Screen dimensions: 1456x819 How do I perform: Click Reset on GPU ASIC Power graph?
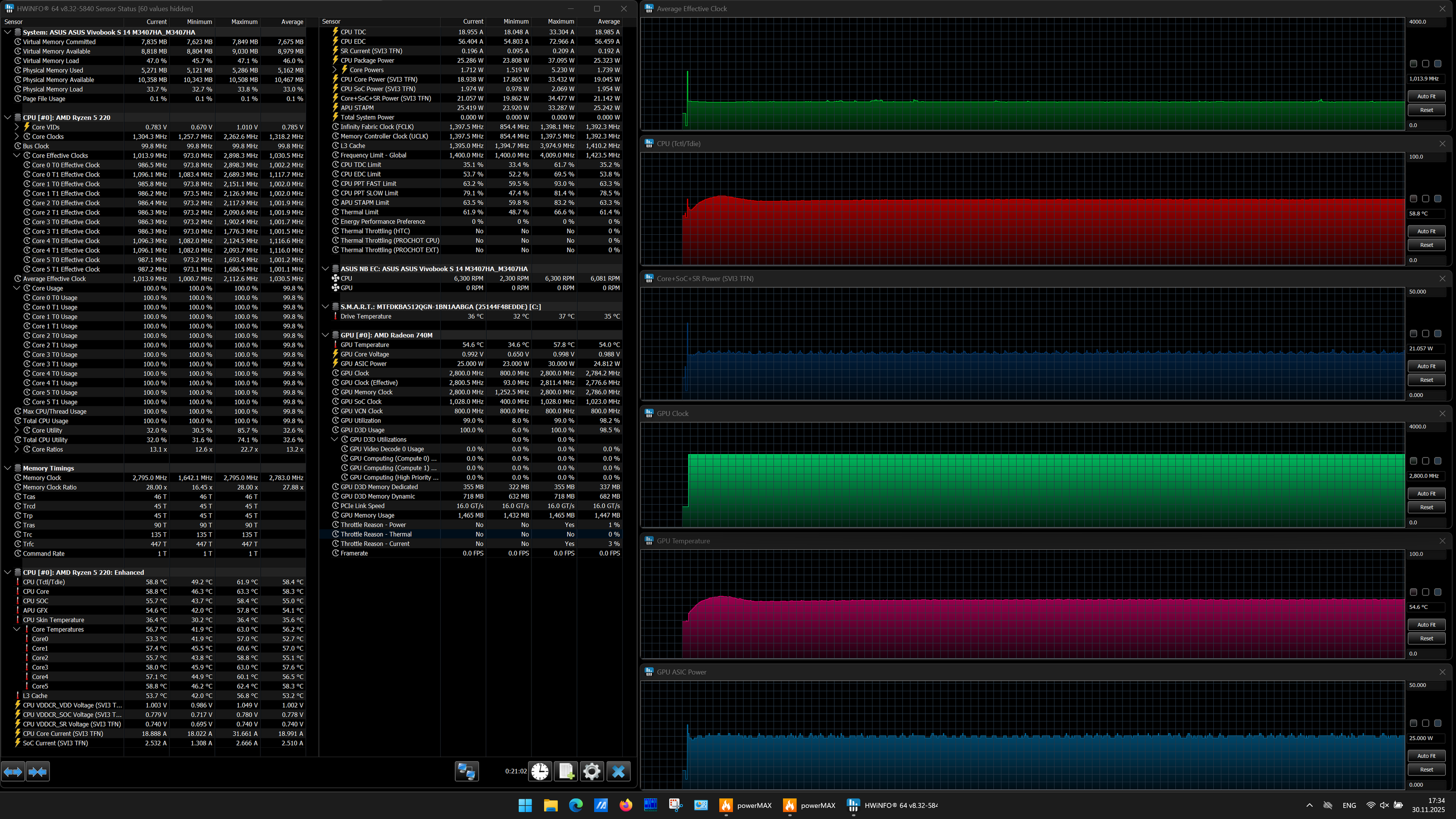1426,770
